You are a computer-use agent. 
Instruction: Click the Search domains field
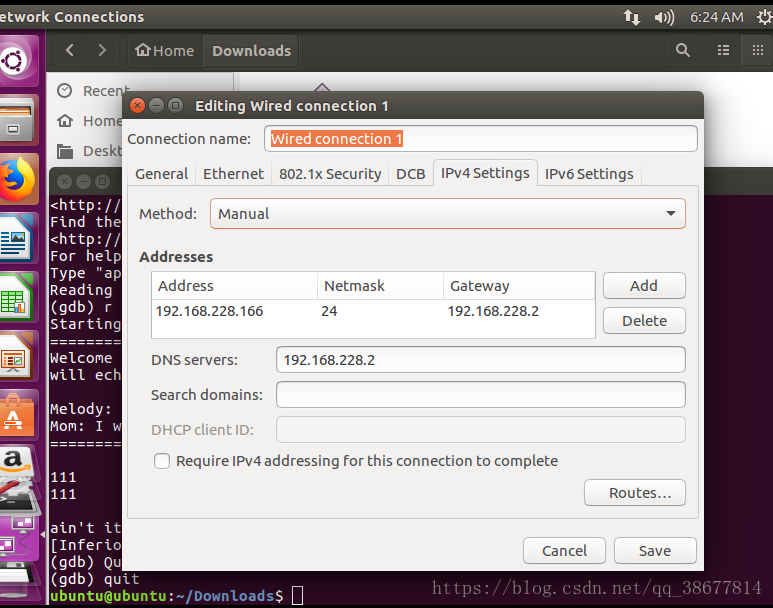481,394
